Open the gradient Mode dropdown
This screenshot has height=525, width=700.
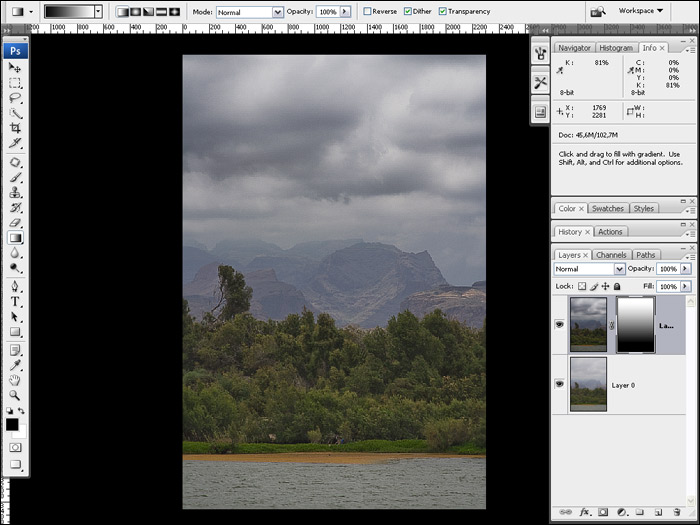250,12
